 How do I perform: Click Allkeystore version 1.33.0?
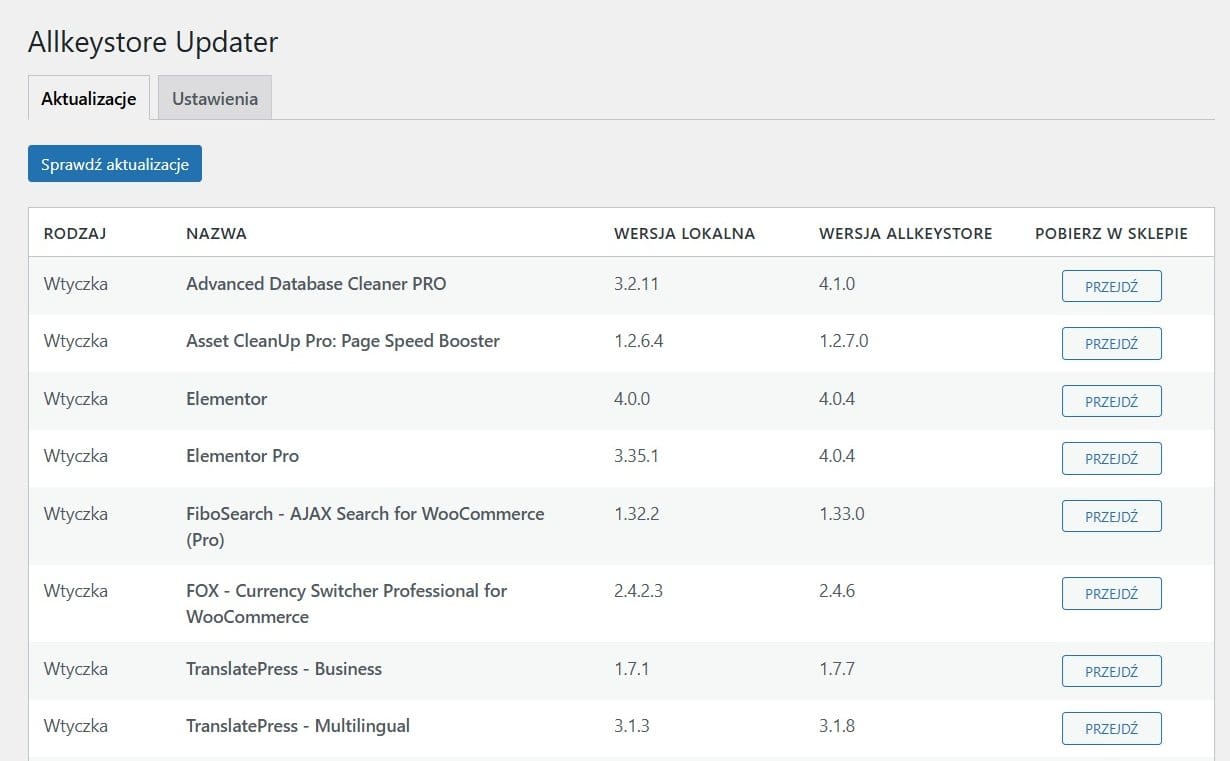[842, 514]
